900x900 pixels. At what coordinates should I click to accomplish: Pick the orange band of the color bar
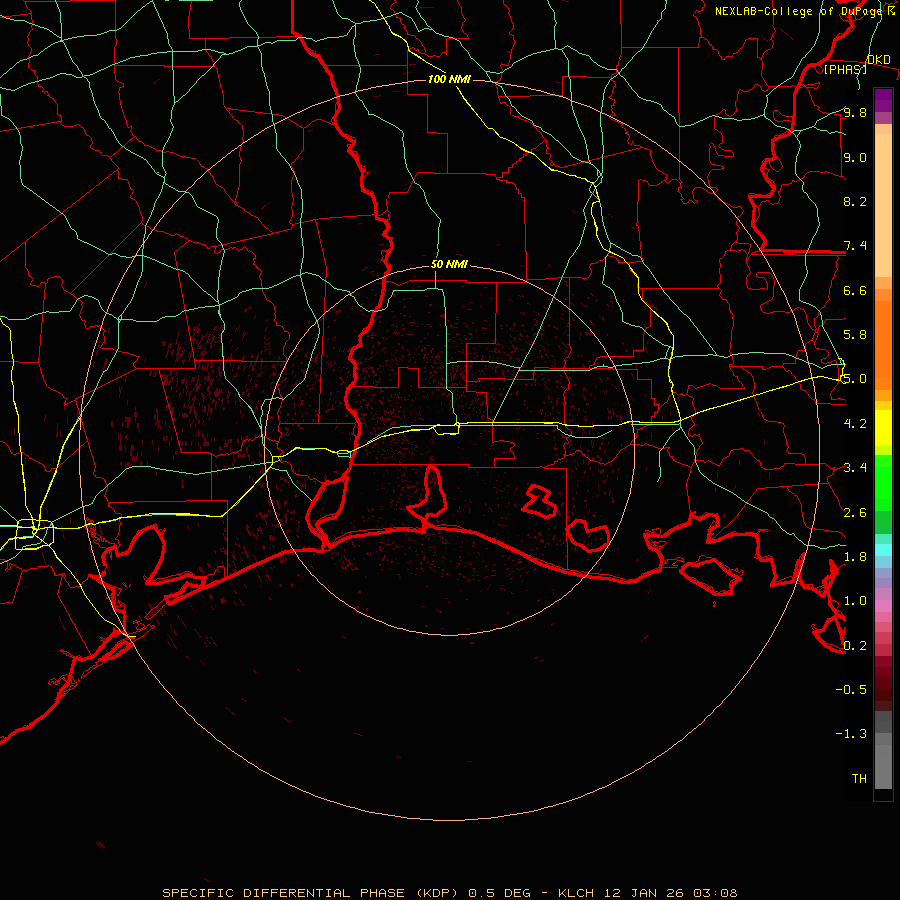(883, 346)
